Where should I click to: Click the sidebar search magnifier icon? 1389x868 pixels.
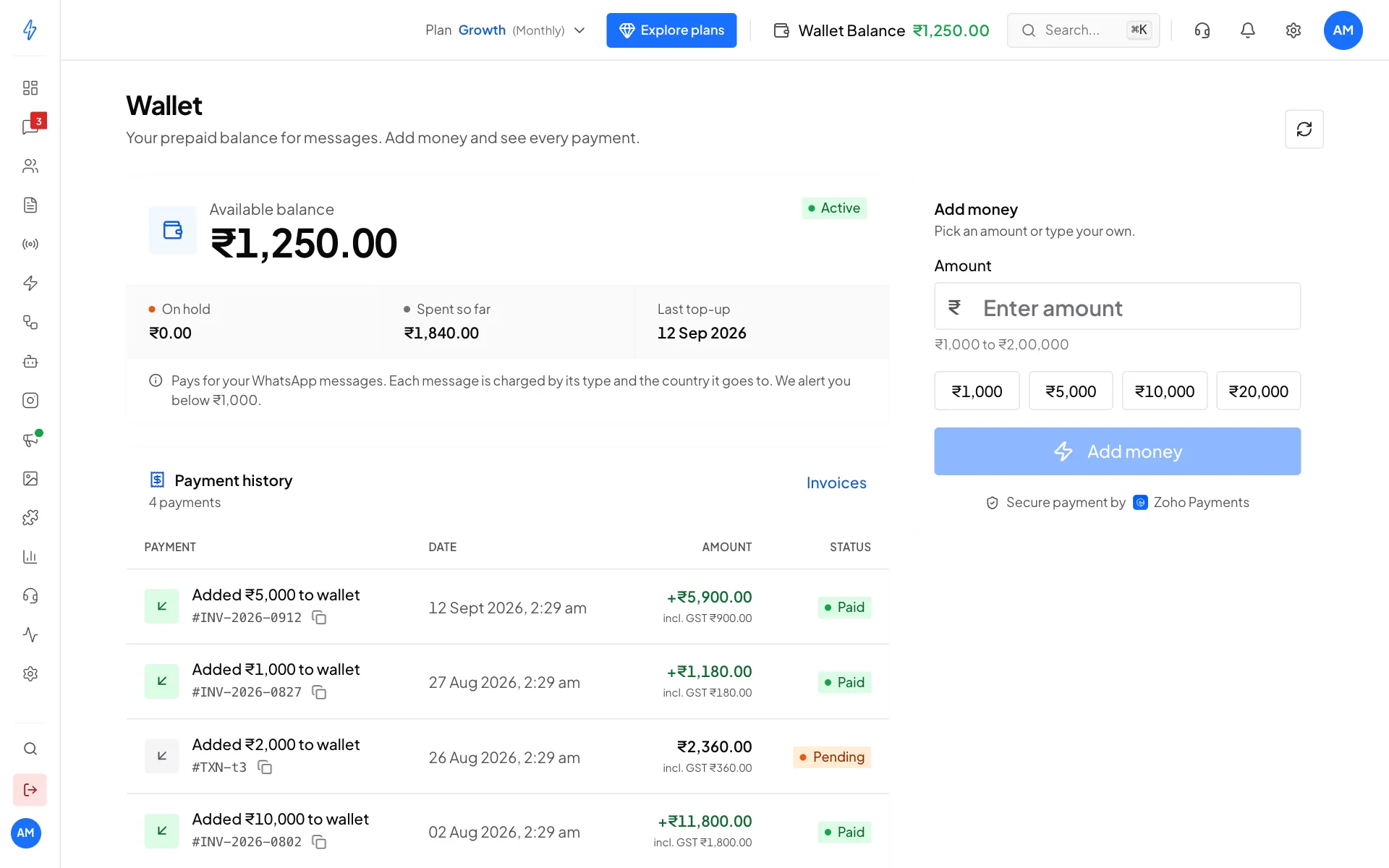click(30, 749)
